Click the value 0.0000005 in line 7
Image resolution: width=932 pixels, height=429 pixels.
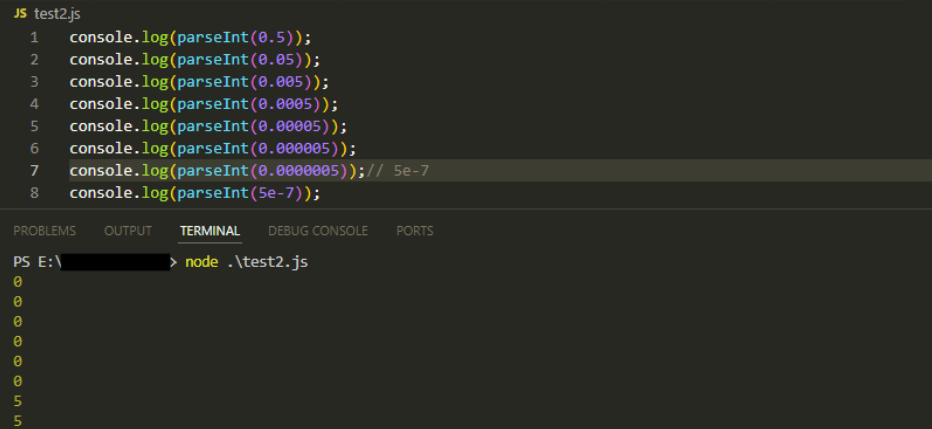(298, 171)
